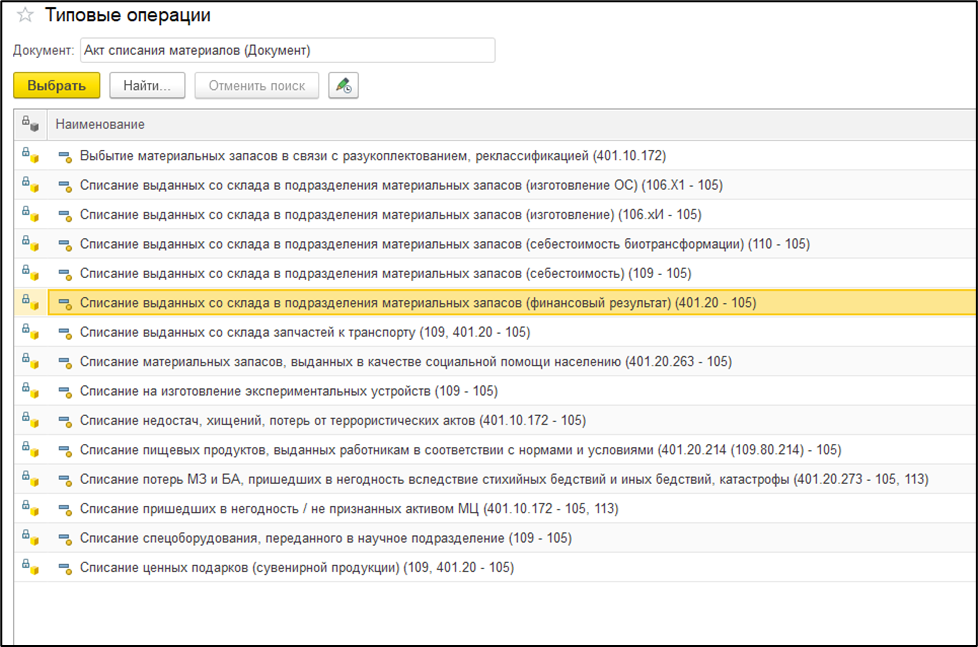Add Типовые операции to favorites with star
Image resolution: width=978 pixels, height=647 pixels.
25,15
